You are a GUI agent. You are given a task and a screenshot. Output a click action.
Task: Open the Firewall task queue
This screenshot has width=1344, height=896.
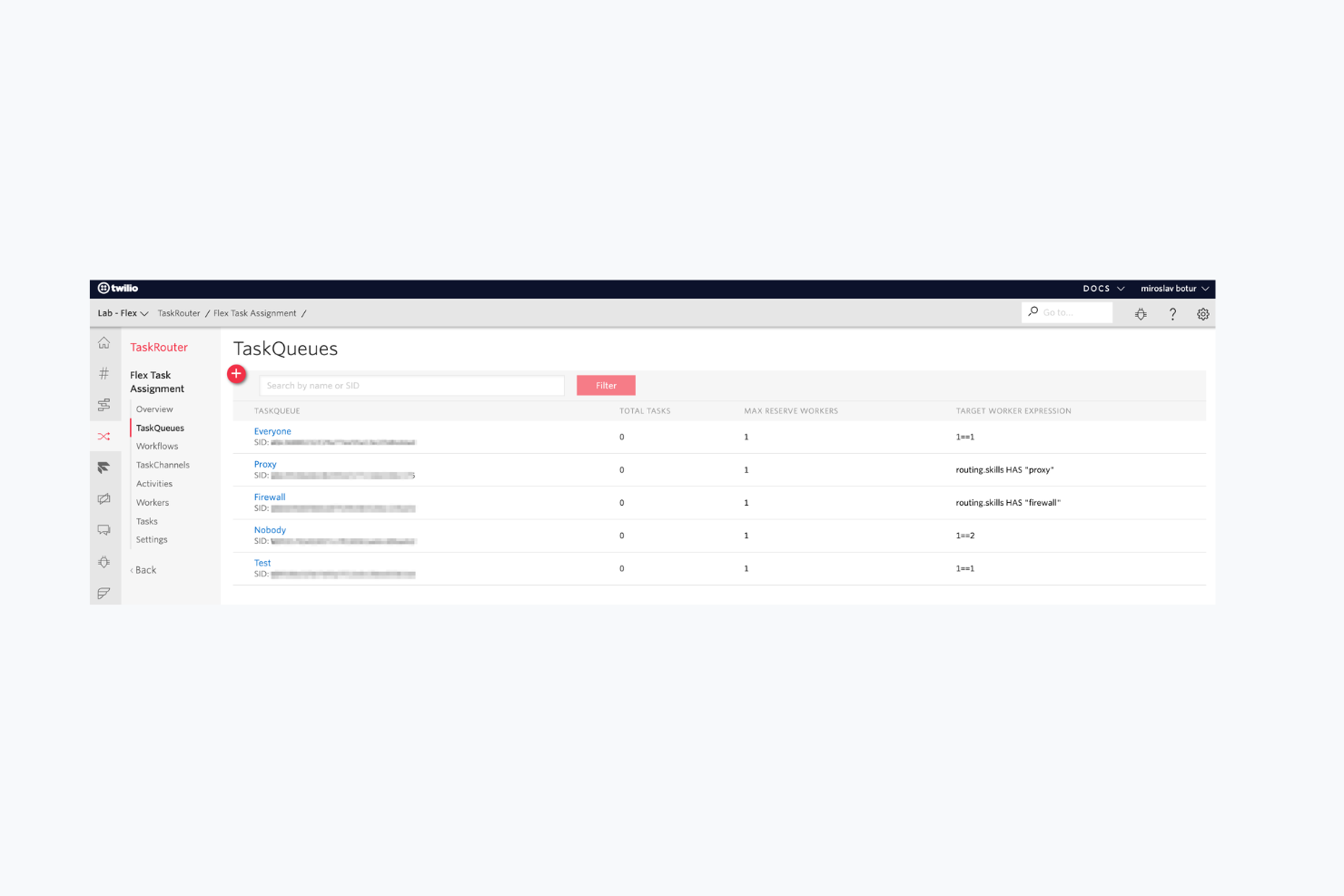pyautogui.click(x=270, y=497)
